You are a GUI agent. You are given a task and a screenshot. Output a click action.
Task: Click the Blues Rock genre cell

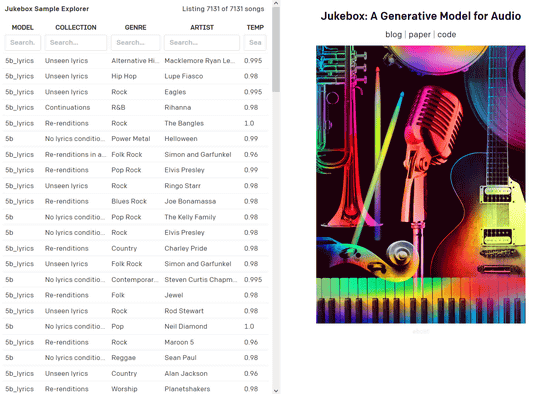point(129,201)
